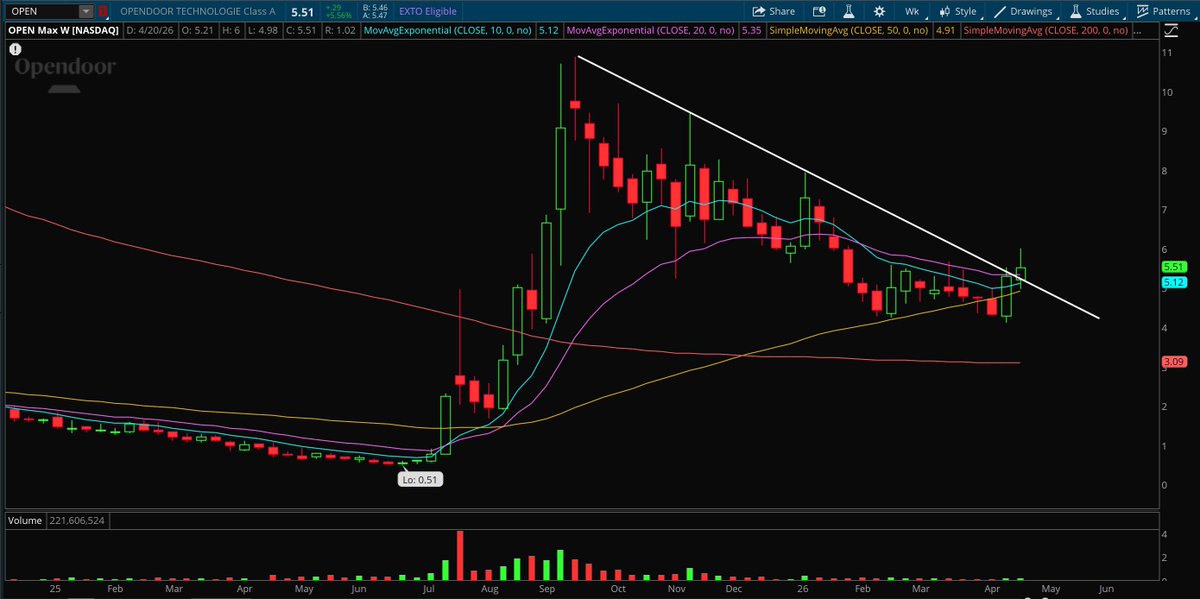Open the Wk aggregation period selector

point(912,11)
